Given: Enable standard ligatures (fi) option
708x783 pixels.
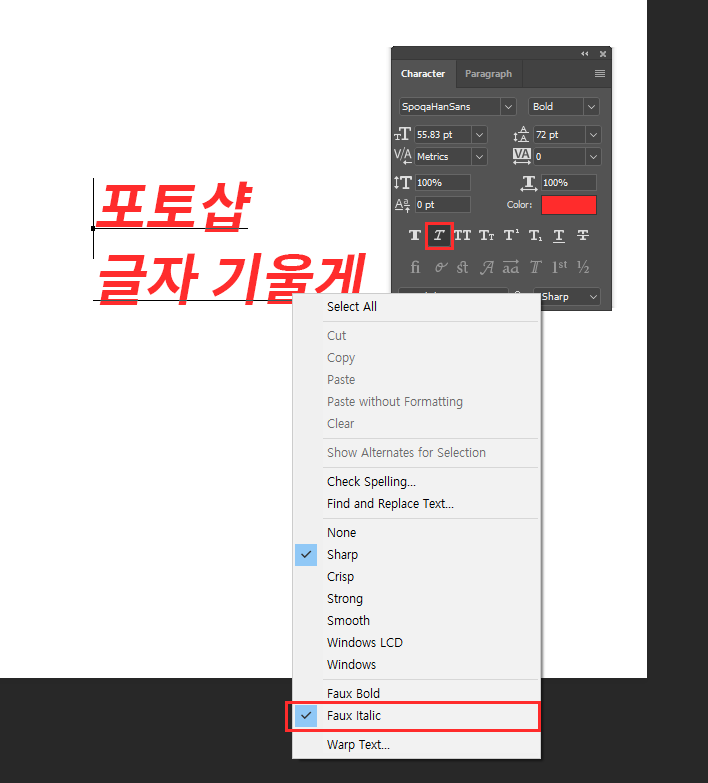Looking at the screenshot, I should click(415, 267).
